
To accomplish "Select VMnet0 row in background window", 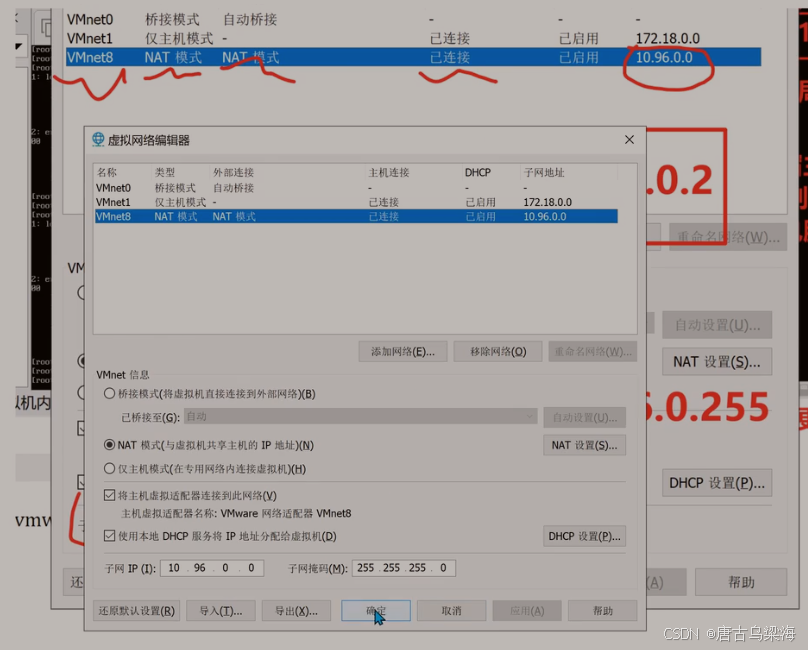I will (x=413, y=20).
